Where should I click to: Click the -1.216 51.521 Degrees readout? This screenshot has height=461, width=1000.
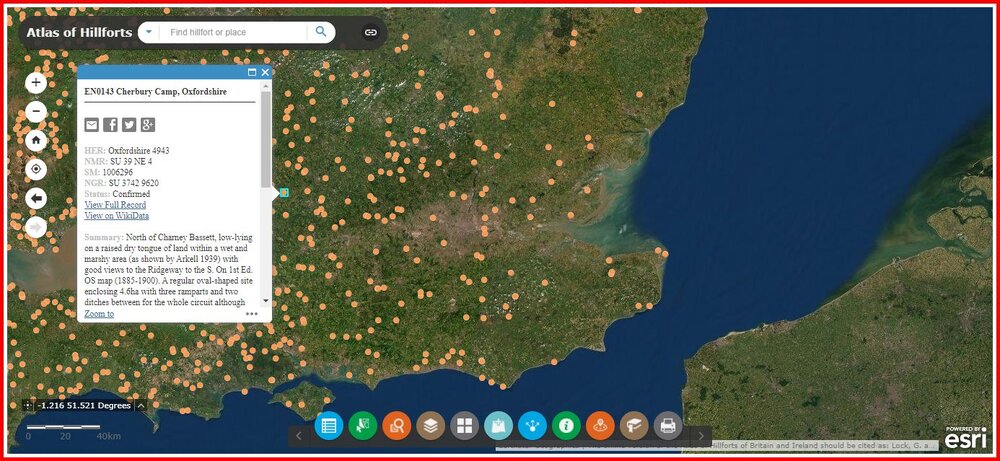click(84, 406)
